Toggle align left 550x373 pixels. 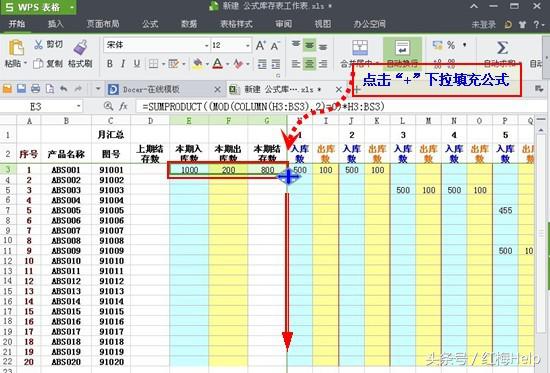(296, 64)
